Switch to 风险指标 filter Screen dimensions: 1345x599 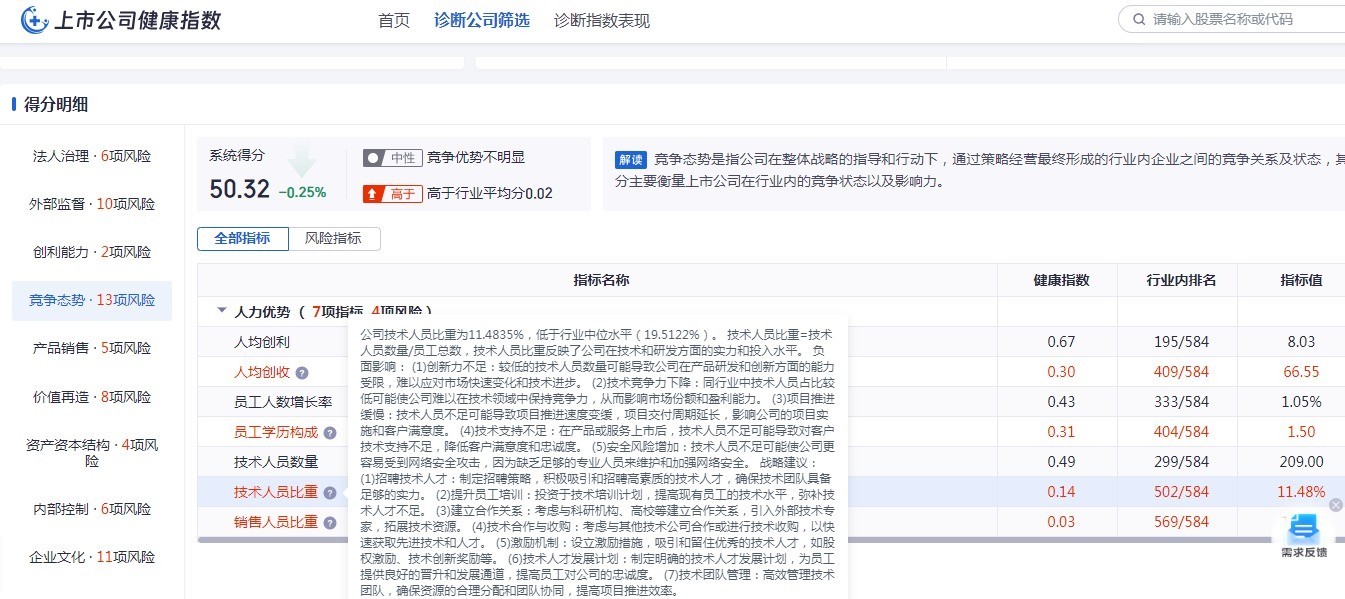click(334, 239)
